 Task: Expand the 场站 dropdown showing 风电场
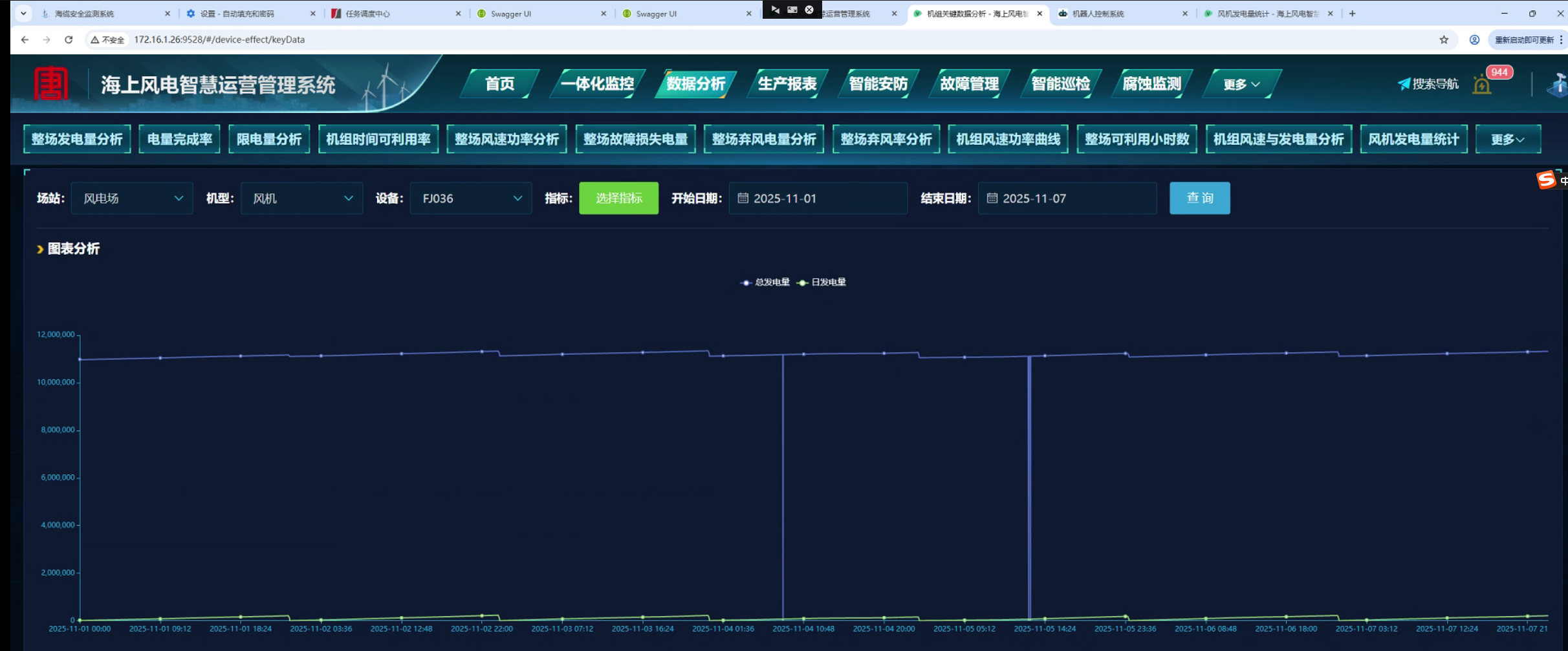pos(132,198)
